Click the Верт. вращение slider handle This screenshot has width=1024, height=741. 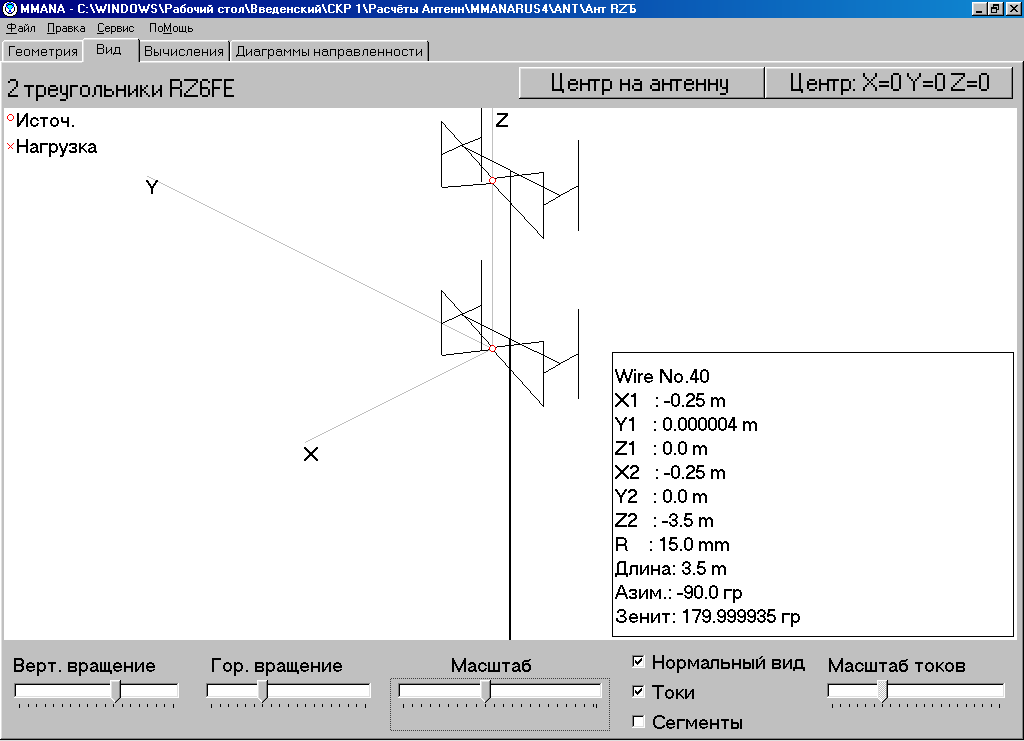tap(116, 691)
